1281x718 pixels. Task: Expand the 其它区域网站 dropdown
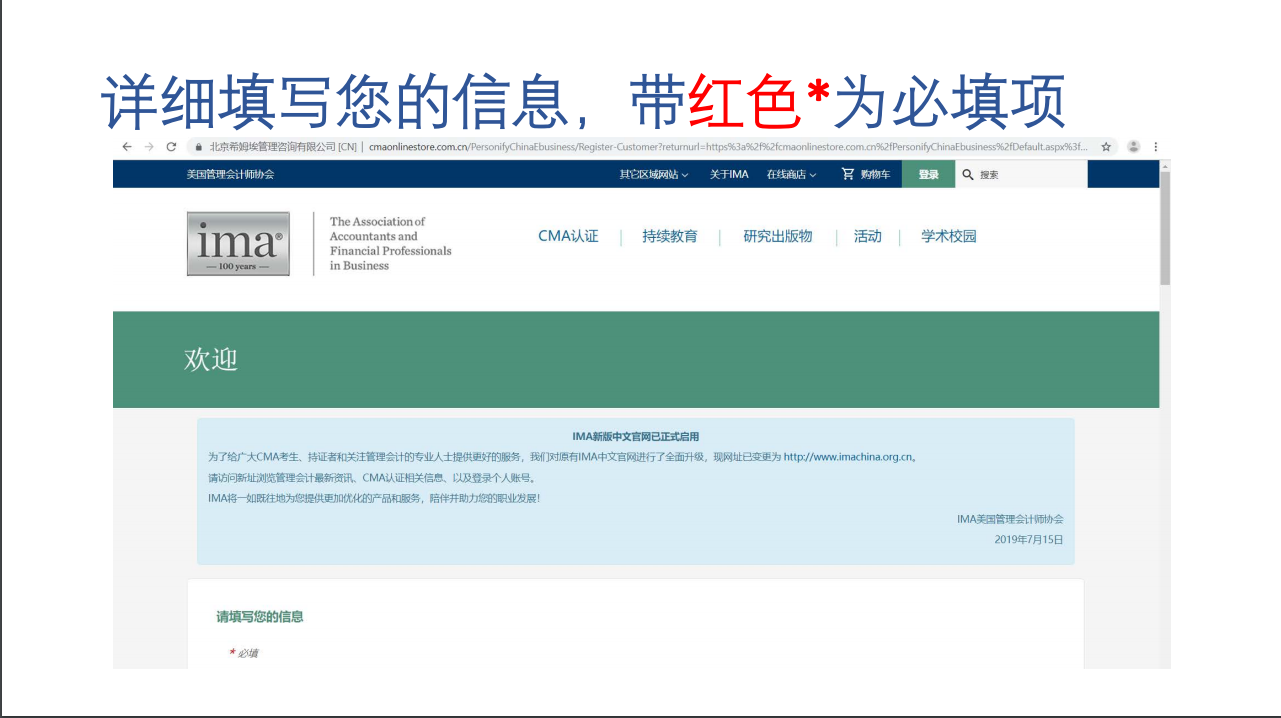pos(648,174)
